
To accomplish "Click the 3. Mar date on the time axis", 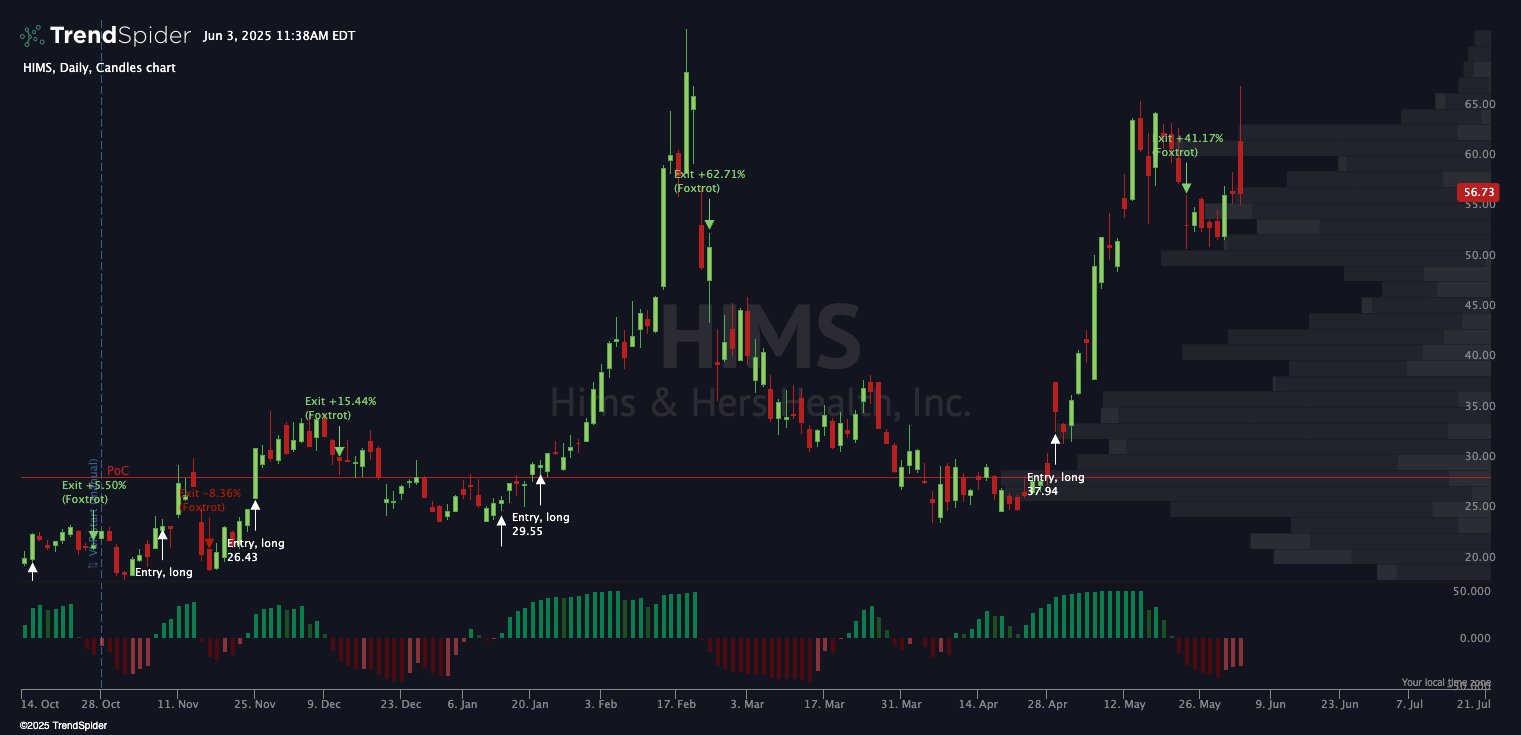I will click(746, 704).
